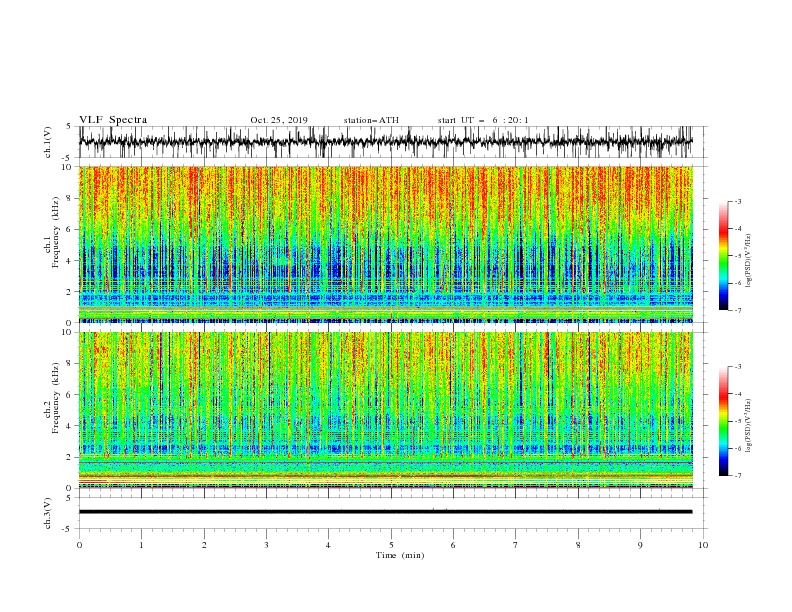Viewport: 792px width, 612px height.
Task: Click the "2" kHz tick on ch.1 frequency axis
Action: click(70, 291)
